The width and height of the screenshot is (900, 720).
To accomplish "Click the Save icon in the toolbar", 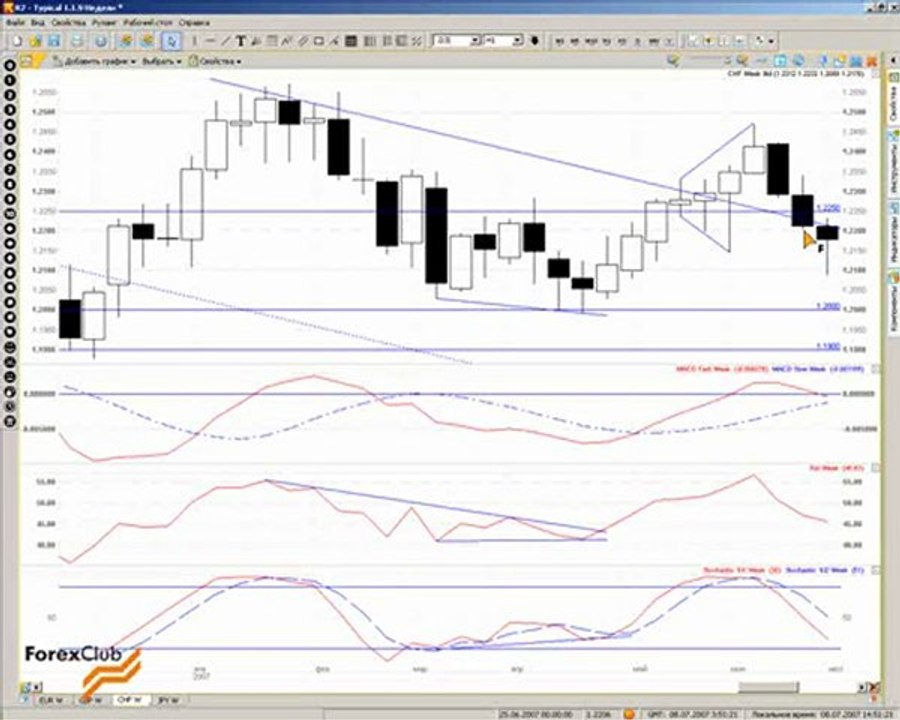I will point(53,41).
